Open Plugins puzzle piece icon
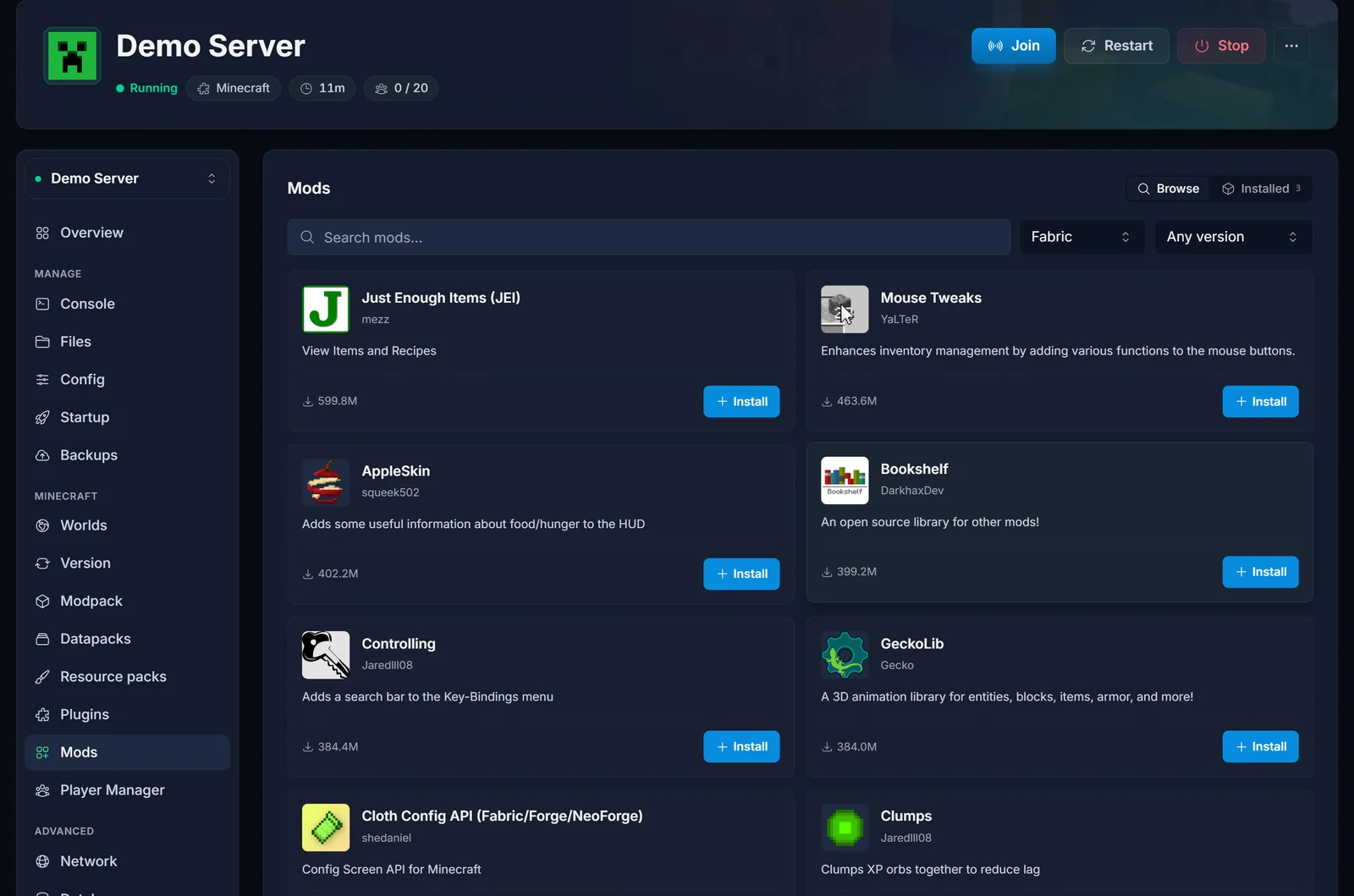This screenshot has height=896, width=1354. pyautogui.click(x=42, y=715)
